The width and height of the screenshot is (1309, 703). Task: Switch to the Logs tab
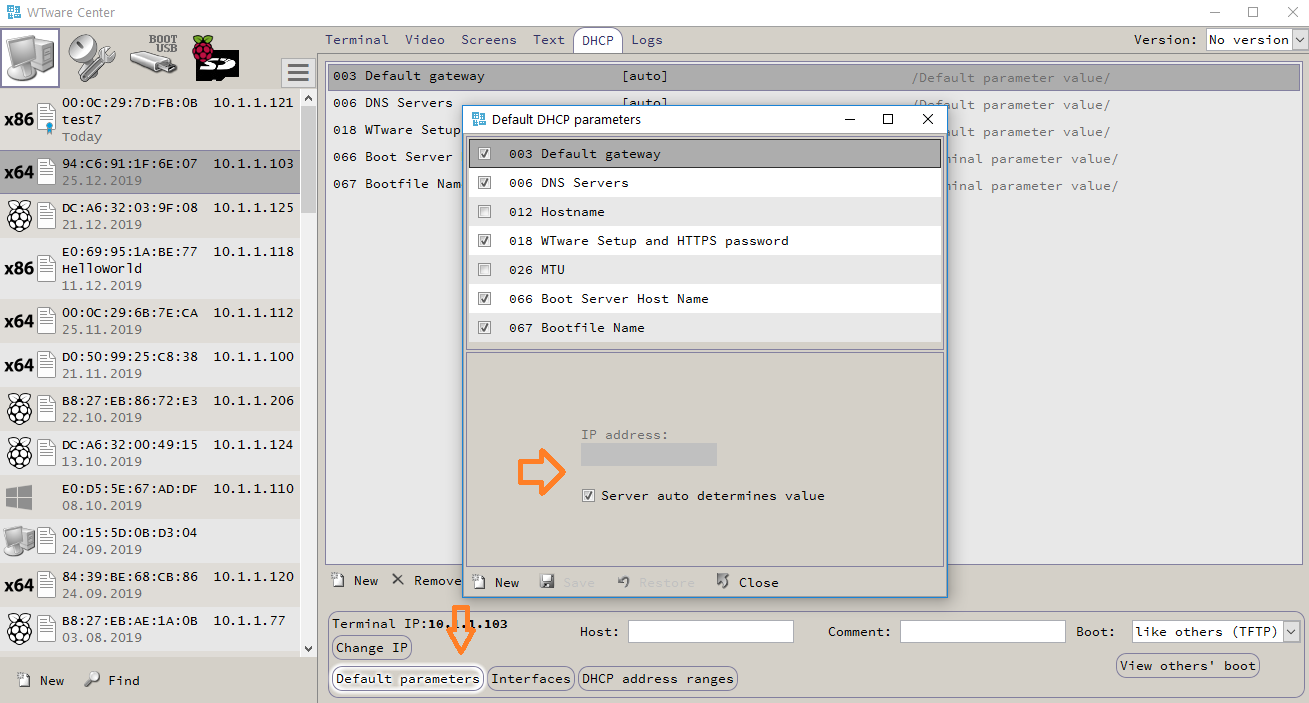point(646,40)
